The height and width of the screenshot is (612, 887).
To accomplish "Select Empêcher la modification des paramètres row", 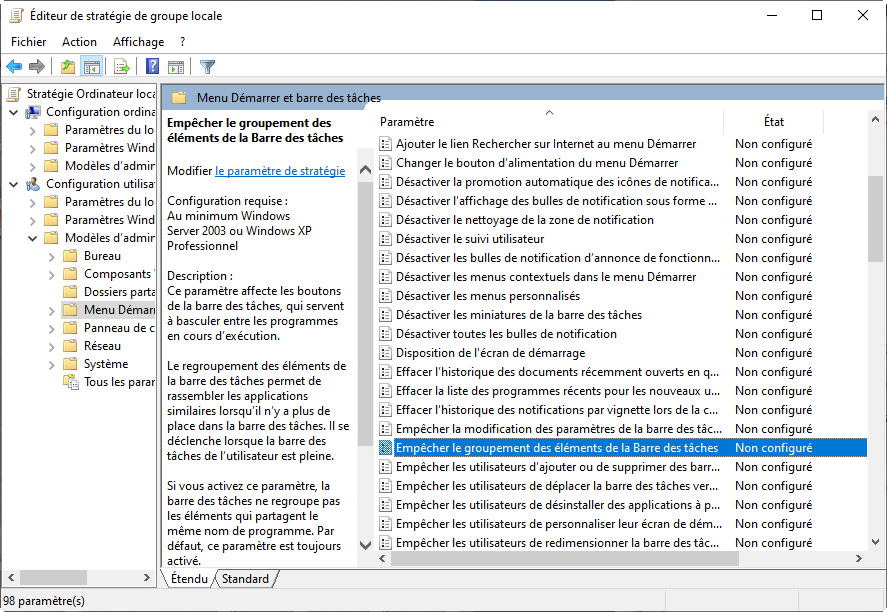I will [x=559, y=429].
